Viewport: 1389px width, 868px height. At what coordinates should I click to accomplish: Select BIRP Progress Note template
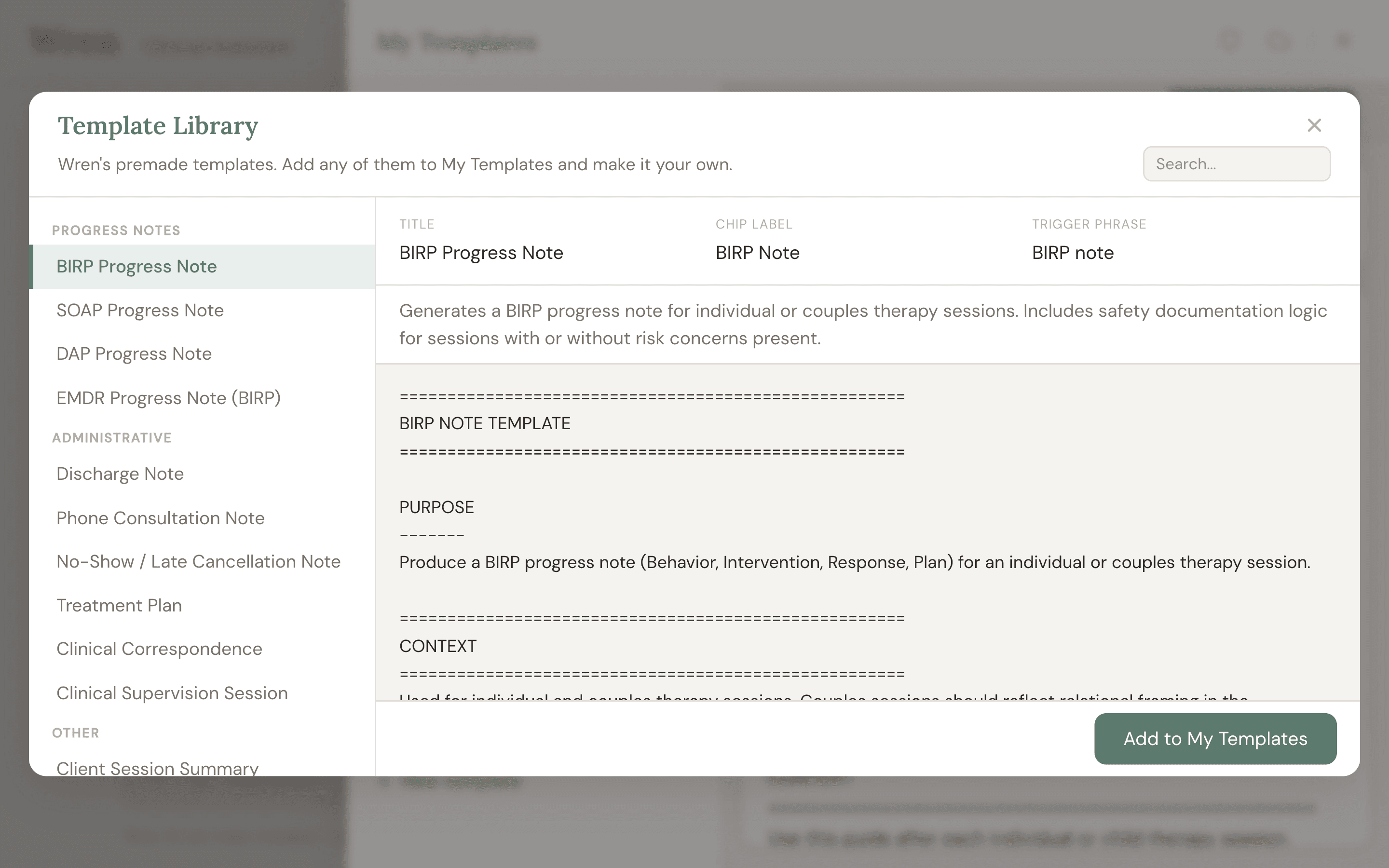point(202,266)
